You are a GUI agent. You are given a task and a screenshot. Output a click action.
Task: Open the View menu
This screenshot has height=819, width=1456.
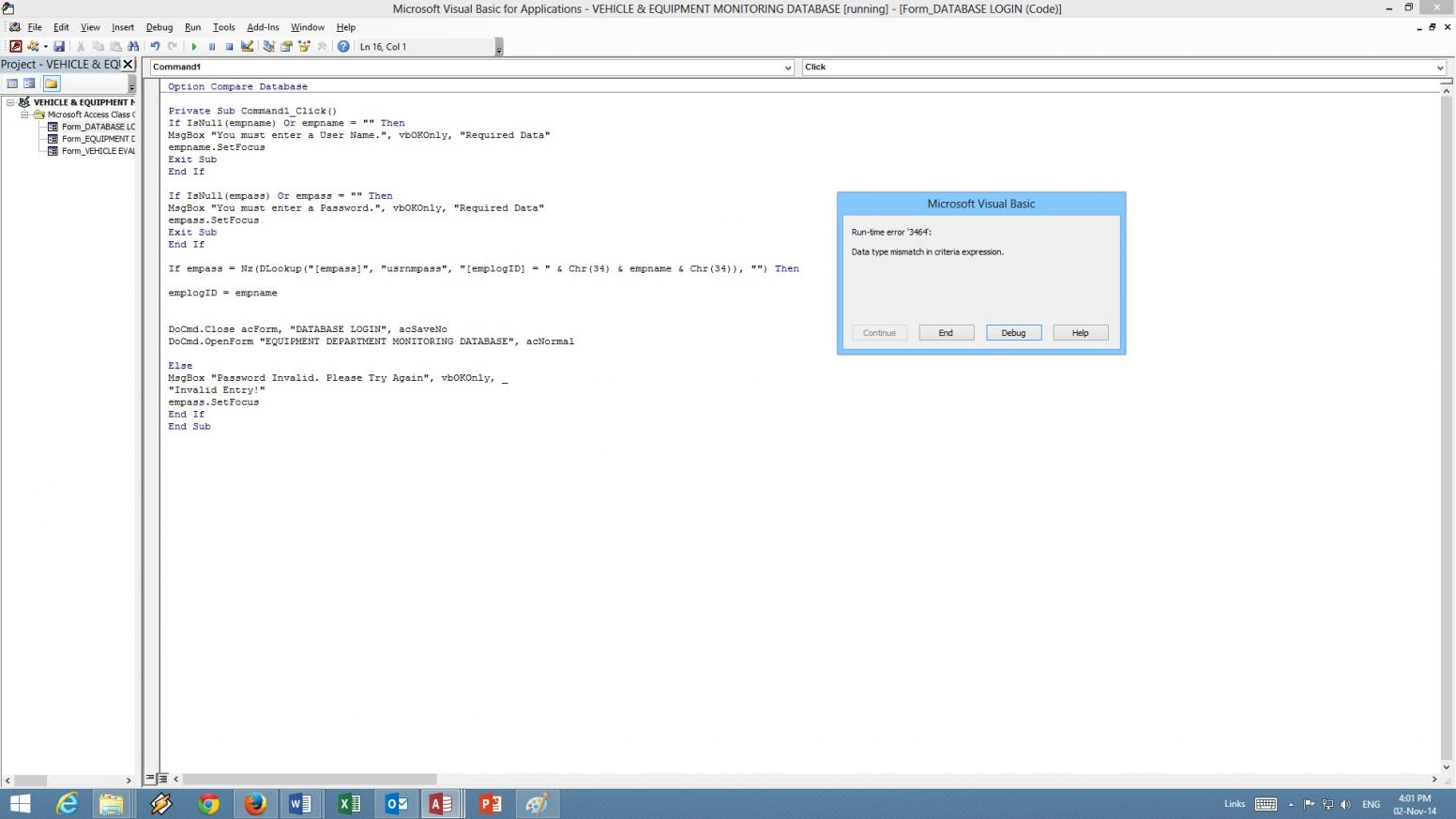pyautogui.click(x=90, y=27)
